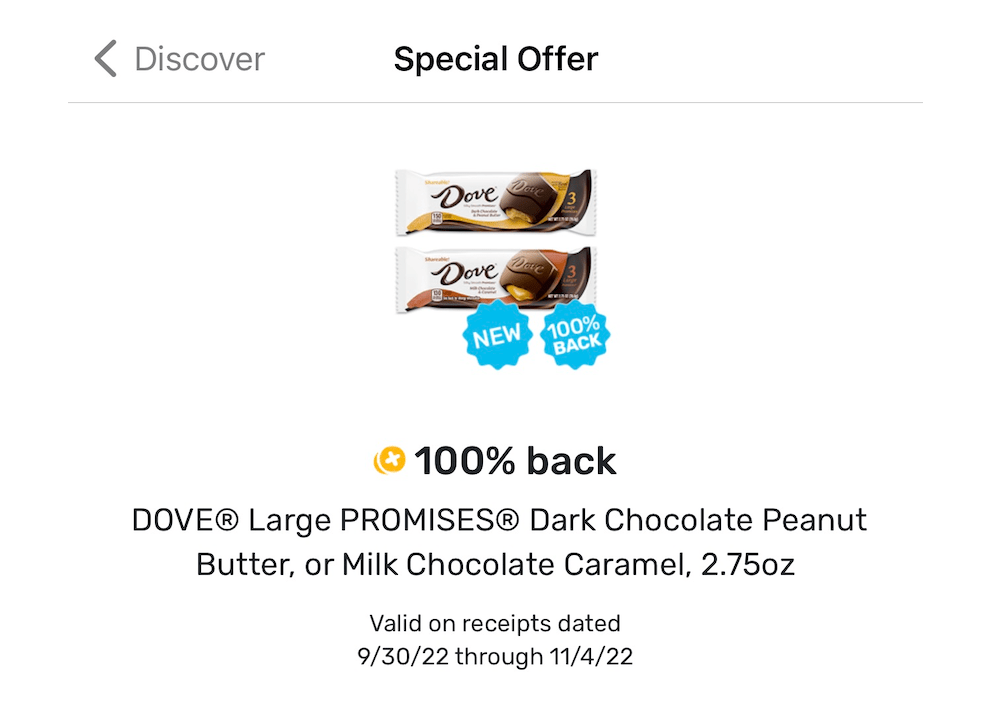Click the "9/30/22 through 11/4/22" date range
The width and height of the screenshot is (986, 702).
tap(495, 656)
